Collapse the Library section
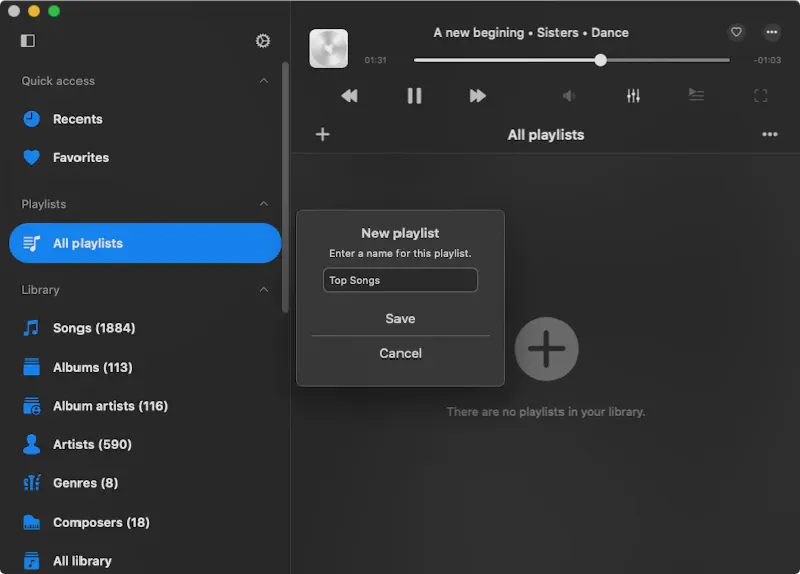The image size is (800, 574). [x=264, y=290]
